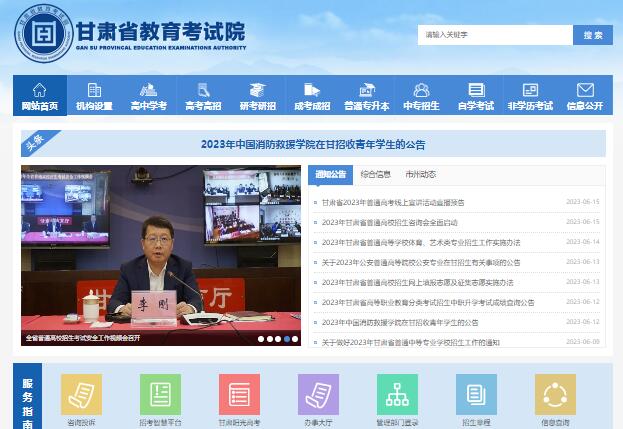Viewport: 623px width, 429px height.
Task: Switch to the 通知公告 tab
Action: 331,175
